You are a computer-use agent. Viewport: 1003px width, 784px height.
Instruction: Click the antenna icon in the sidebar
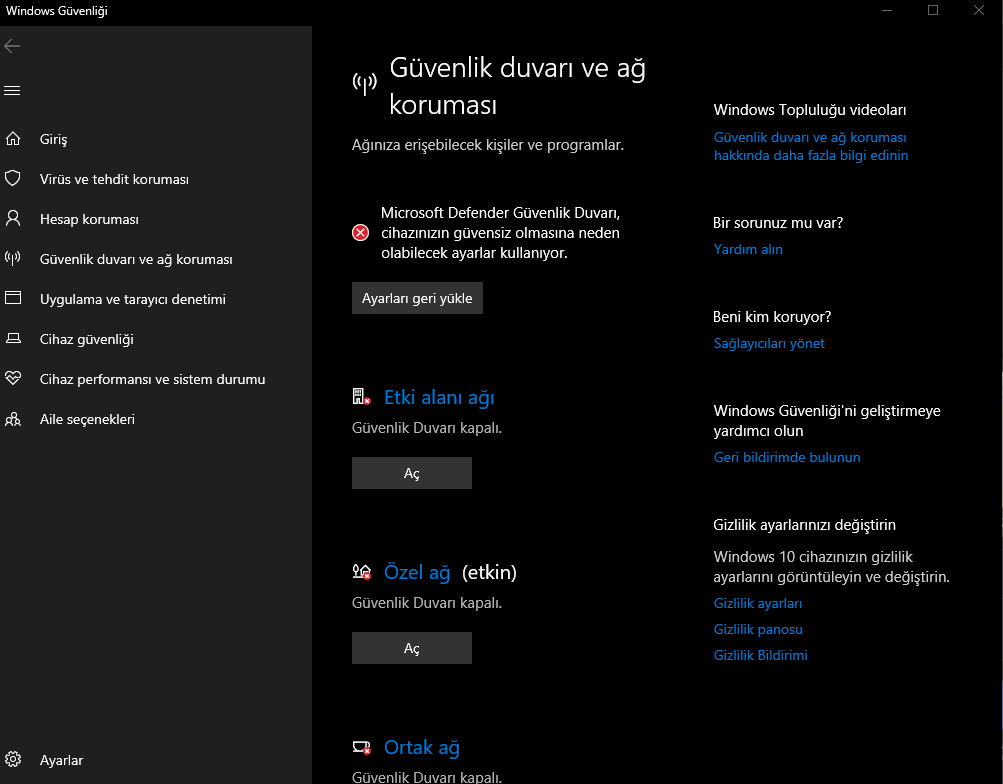coord(13,258)
